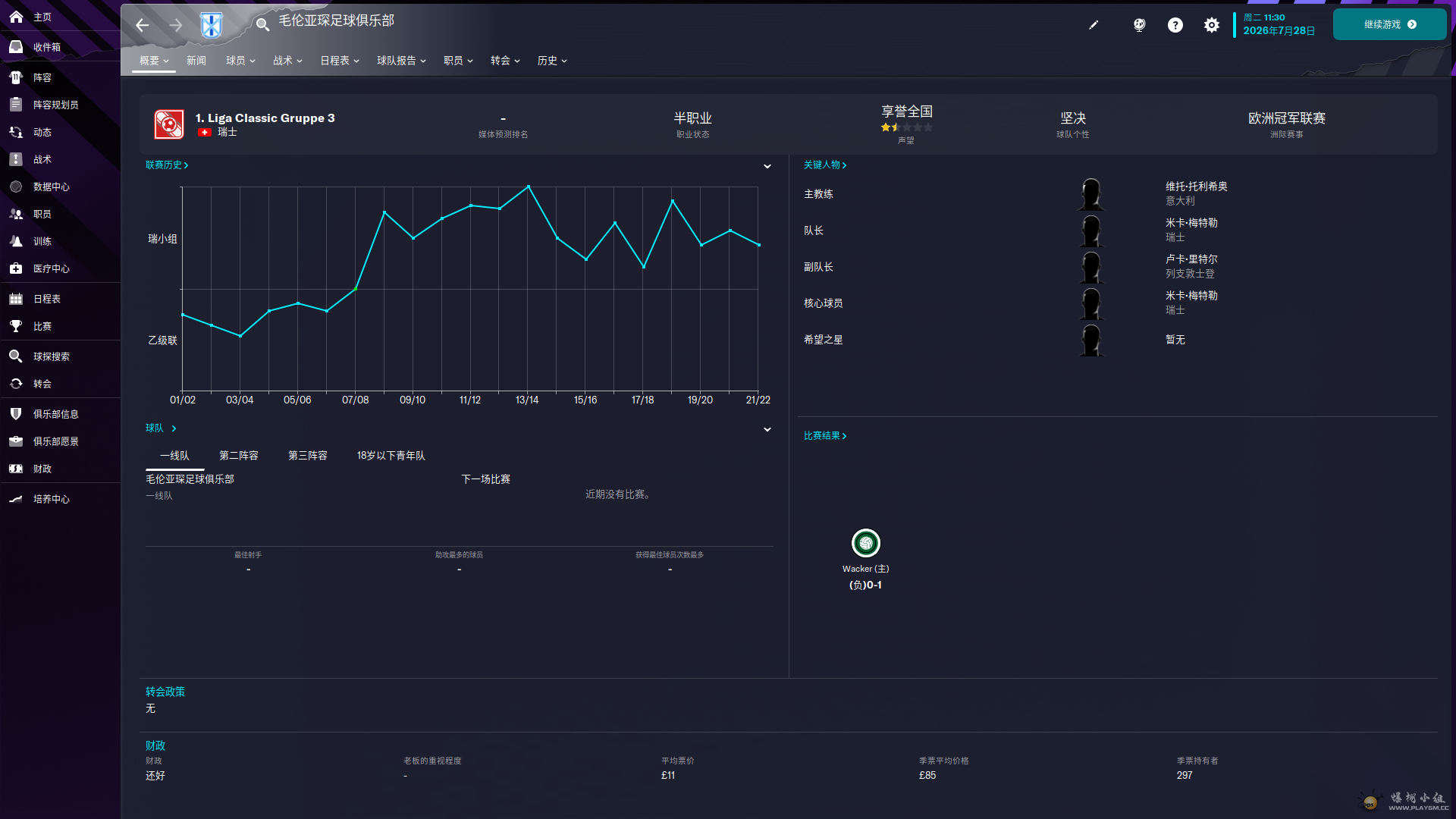Open the 历史 history dropdown
This screenshot has width=1456, height=819.
[x=552, y=61]
